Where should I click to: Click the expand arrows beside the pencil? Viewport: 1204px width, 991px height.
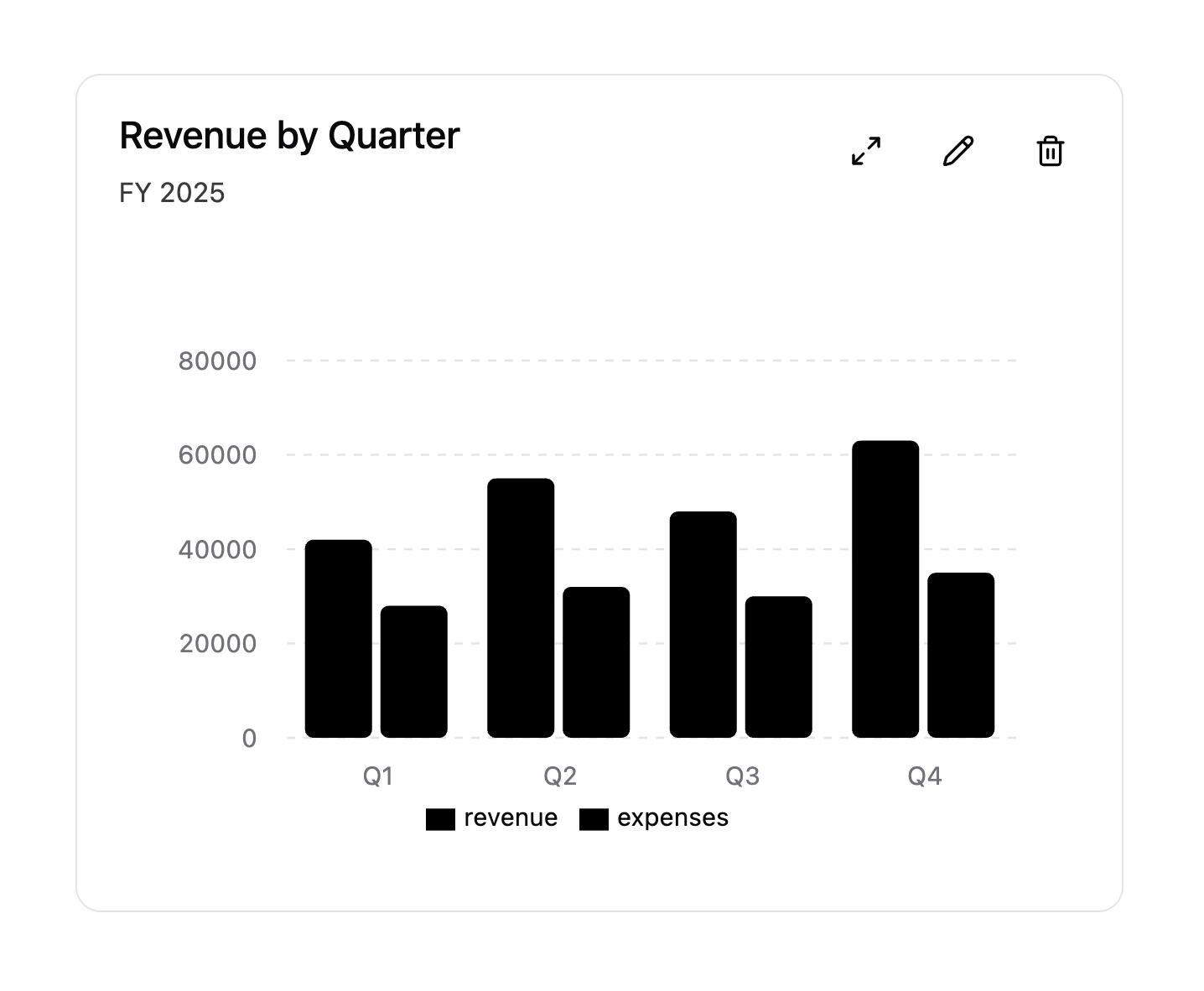pos(866,151)
